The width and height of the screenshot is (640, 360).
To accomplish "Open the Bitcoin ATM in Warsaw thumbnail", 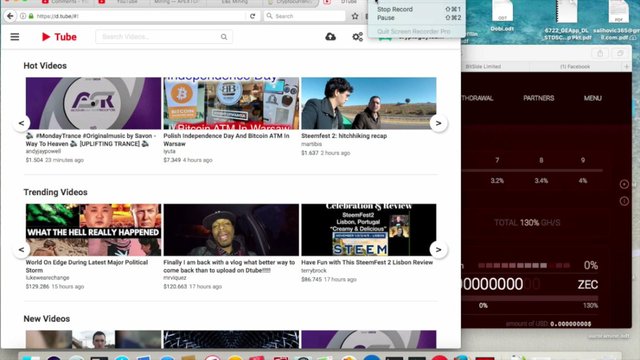I will pyautogui.click(x=231, y=103).
